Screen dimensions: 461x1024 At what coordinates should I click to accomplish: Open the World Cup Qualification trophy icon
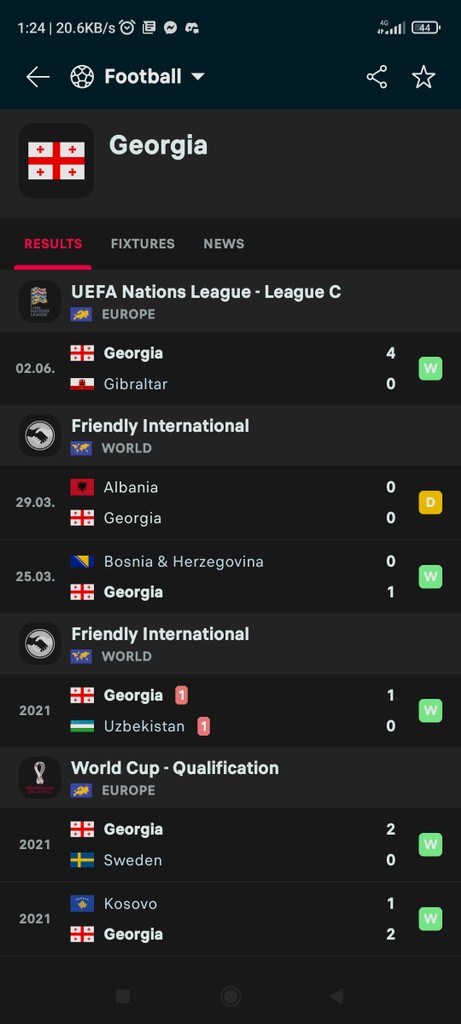[x=40, y=777]
